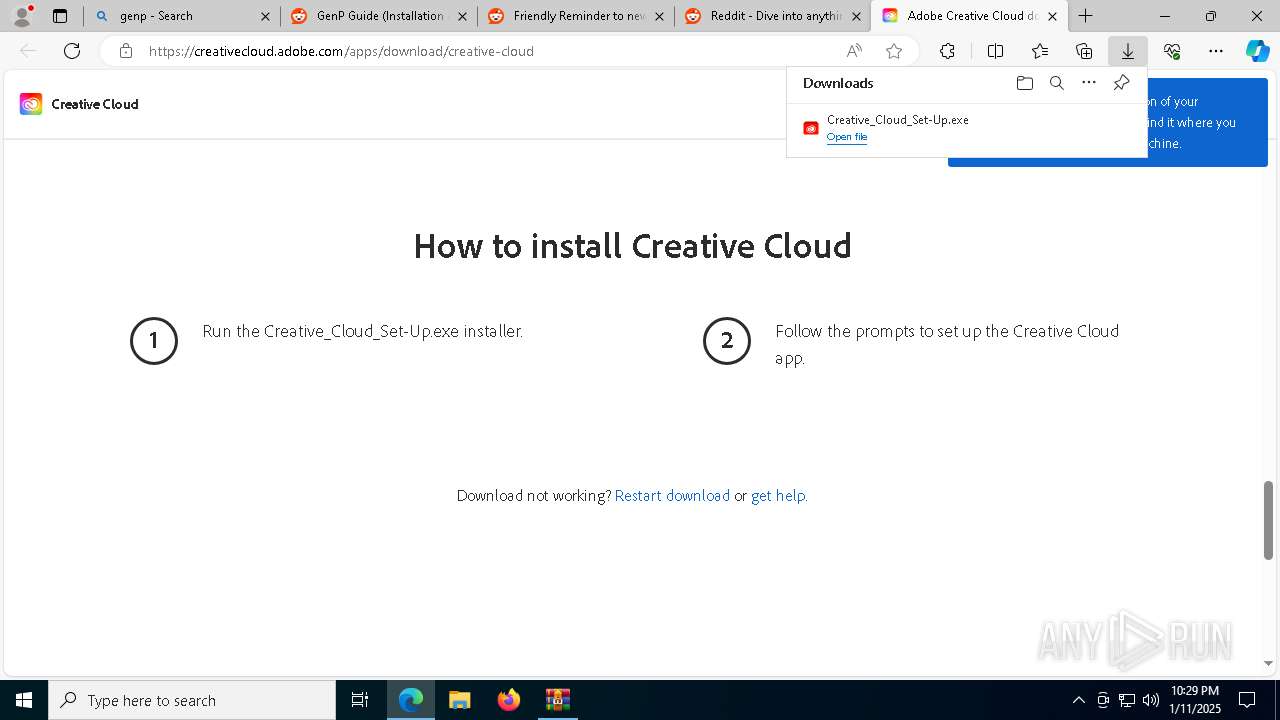Open the Windows Start menu
Screen dimensions: 1280x720
(24, 700)
